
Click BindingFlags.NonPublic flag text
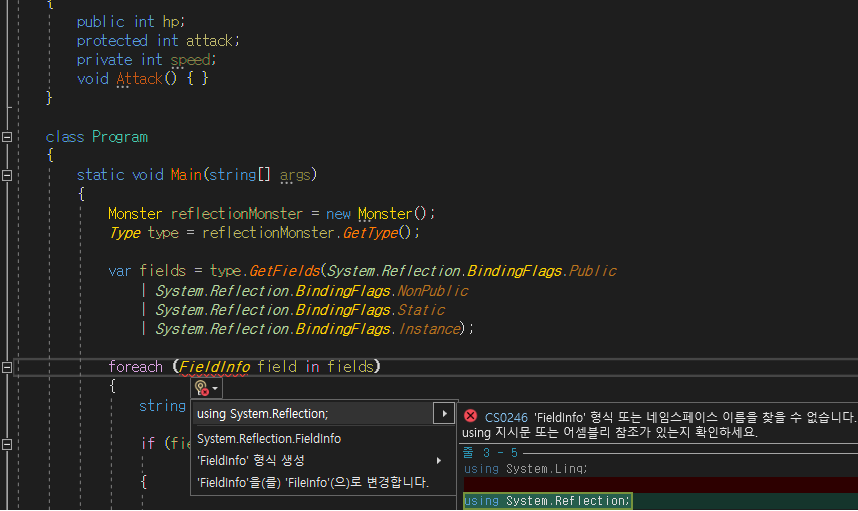pyautogui.click(x=382, y=291)
